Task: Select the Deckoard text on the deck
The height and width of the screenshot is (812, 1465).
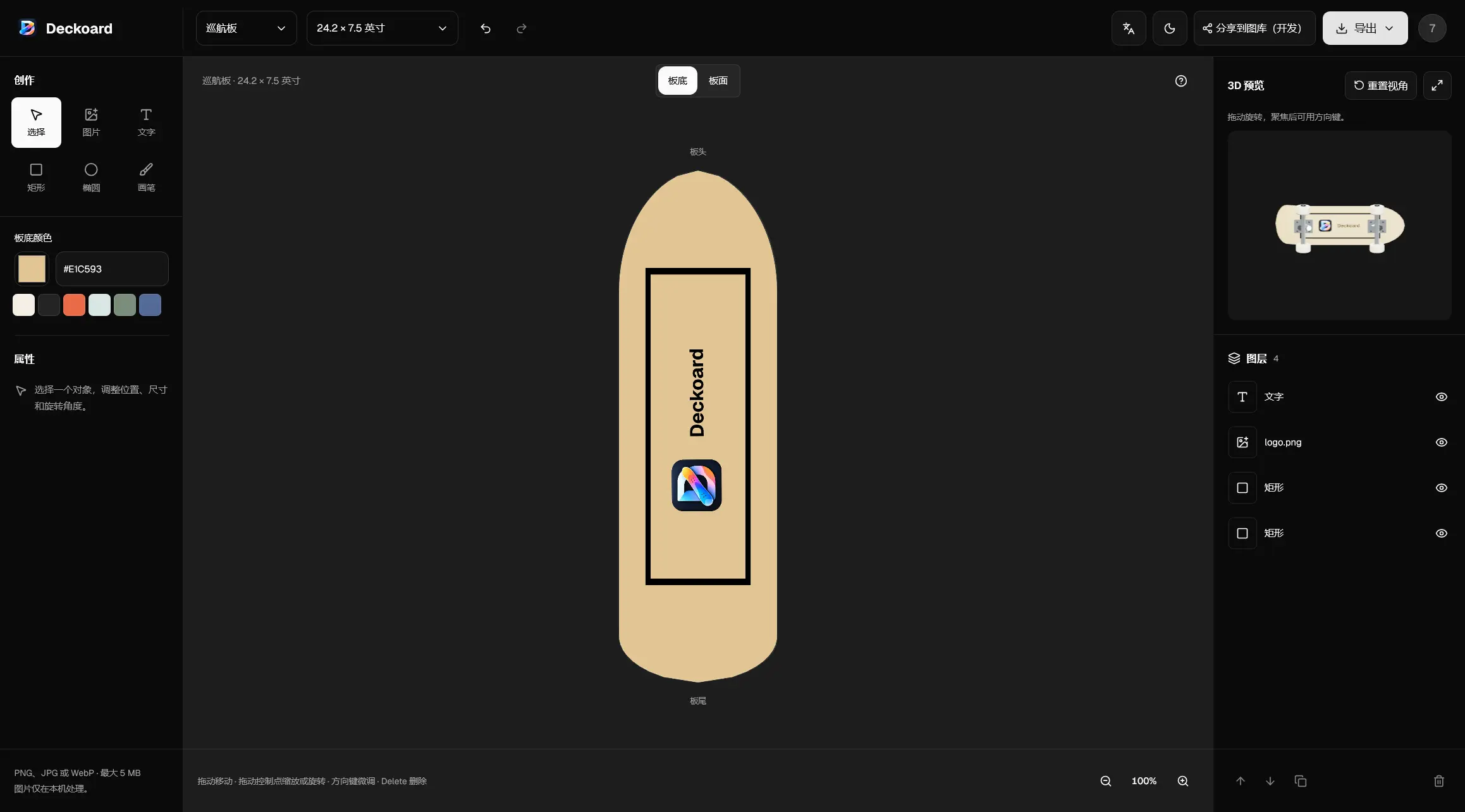Action: 697,393
